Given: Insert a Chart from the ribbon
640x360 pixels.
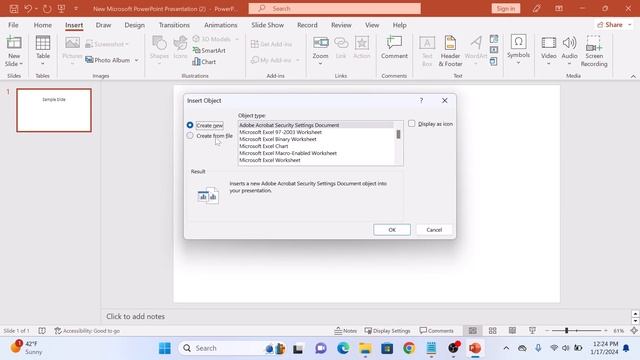Looking at the screenshot, I should point(204,62).
